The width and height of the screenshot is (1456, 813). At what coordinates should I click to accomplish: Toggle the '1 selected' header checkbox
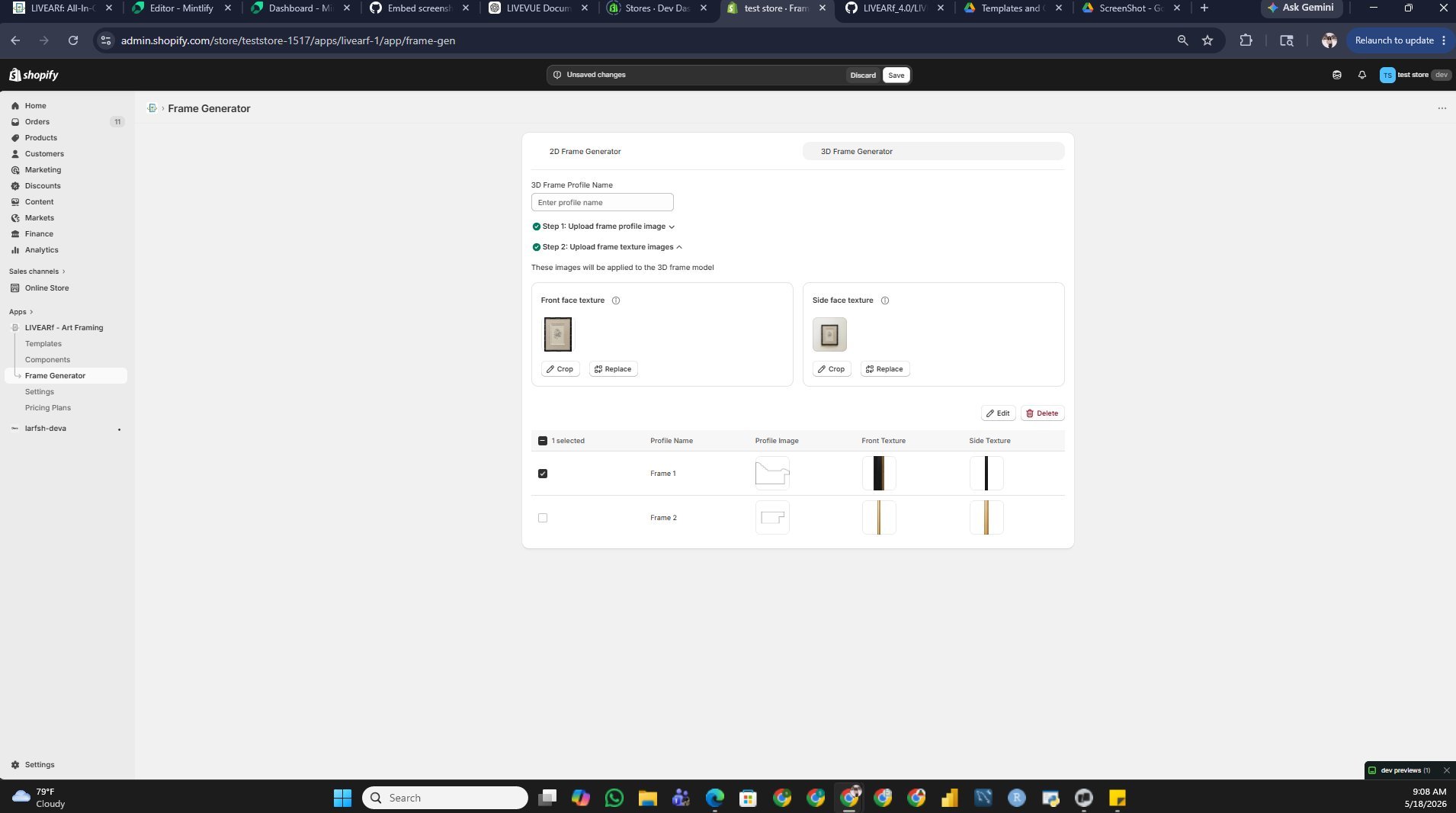point(543,441)
